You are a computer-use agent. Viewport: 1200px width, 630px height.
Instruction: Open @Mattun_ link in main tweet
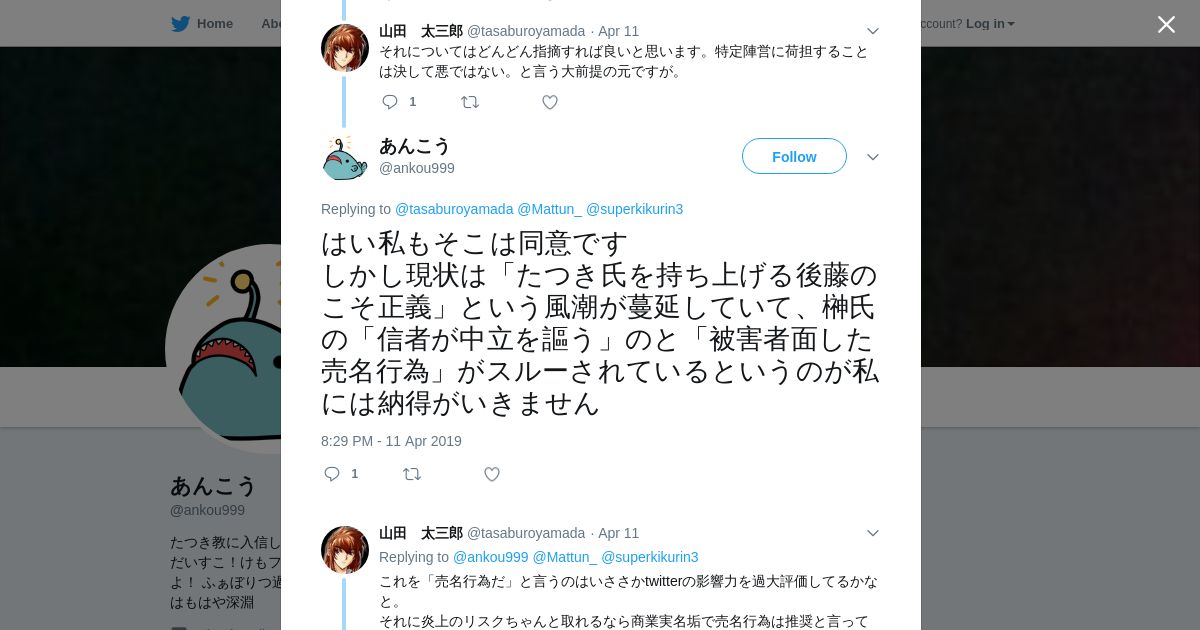(549, 209)
